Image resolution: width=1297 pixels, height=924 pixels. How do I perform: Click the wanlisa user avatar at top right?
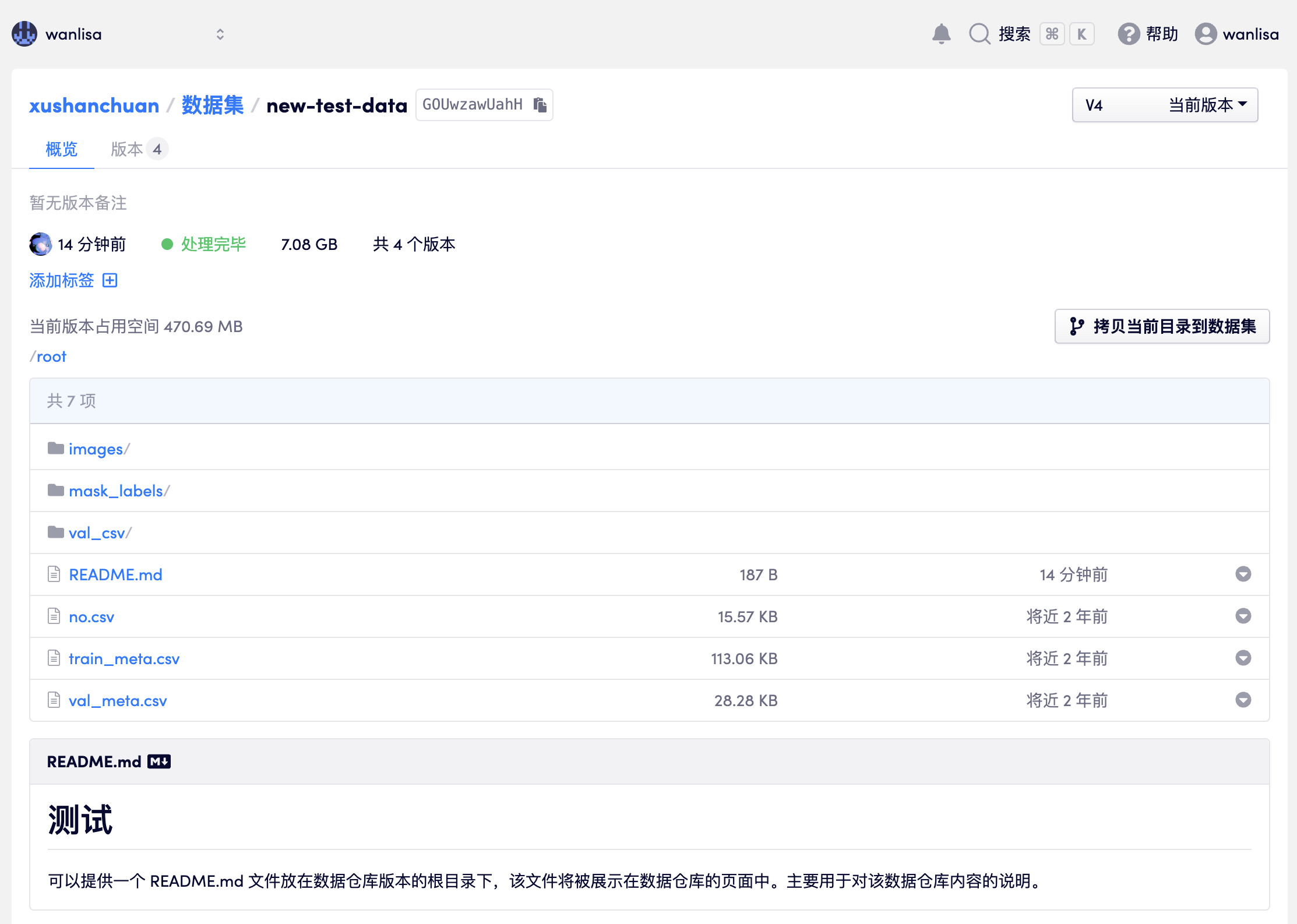(1206, 34)
